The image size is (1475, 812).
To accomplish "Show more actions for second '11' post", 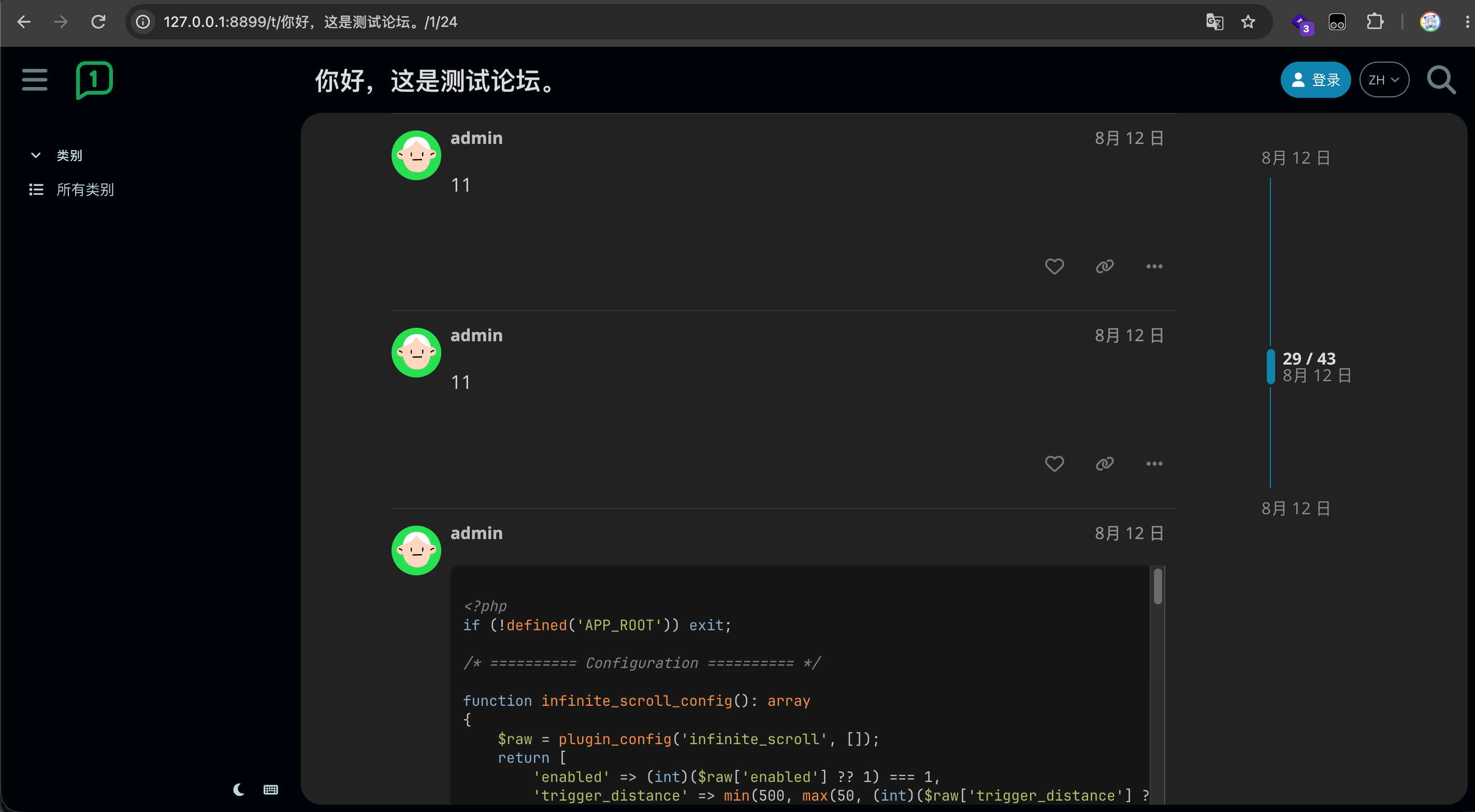I will pyautogui.click(x=1154, y=463).
